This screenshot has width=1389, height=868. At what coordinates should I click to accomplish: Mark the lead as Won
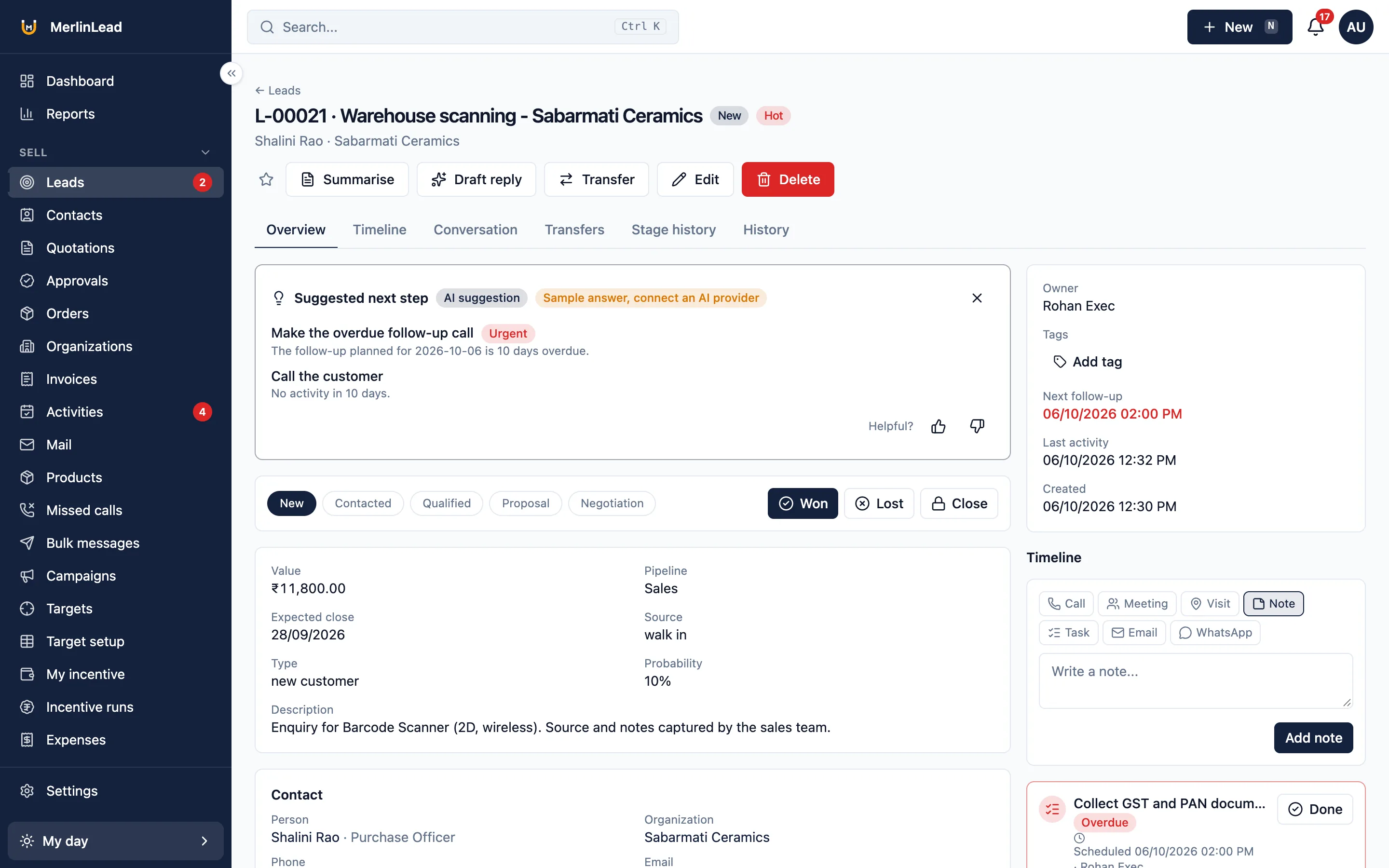[x=803, y=503]
